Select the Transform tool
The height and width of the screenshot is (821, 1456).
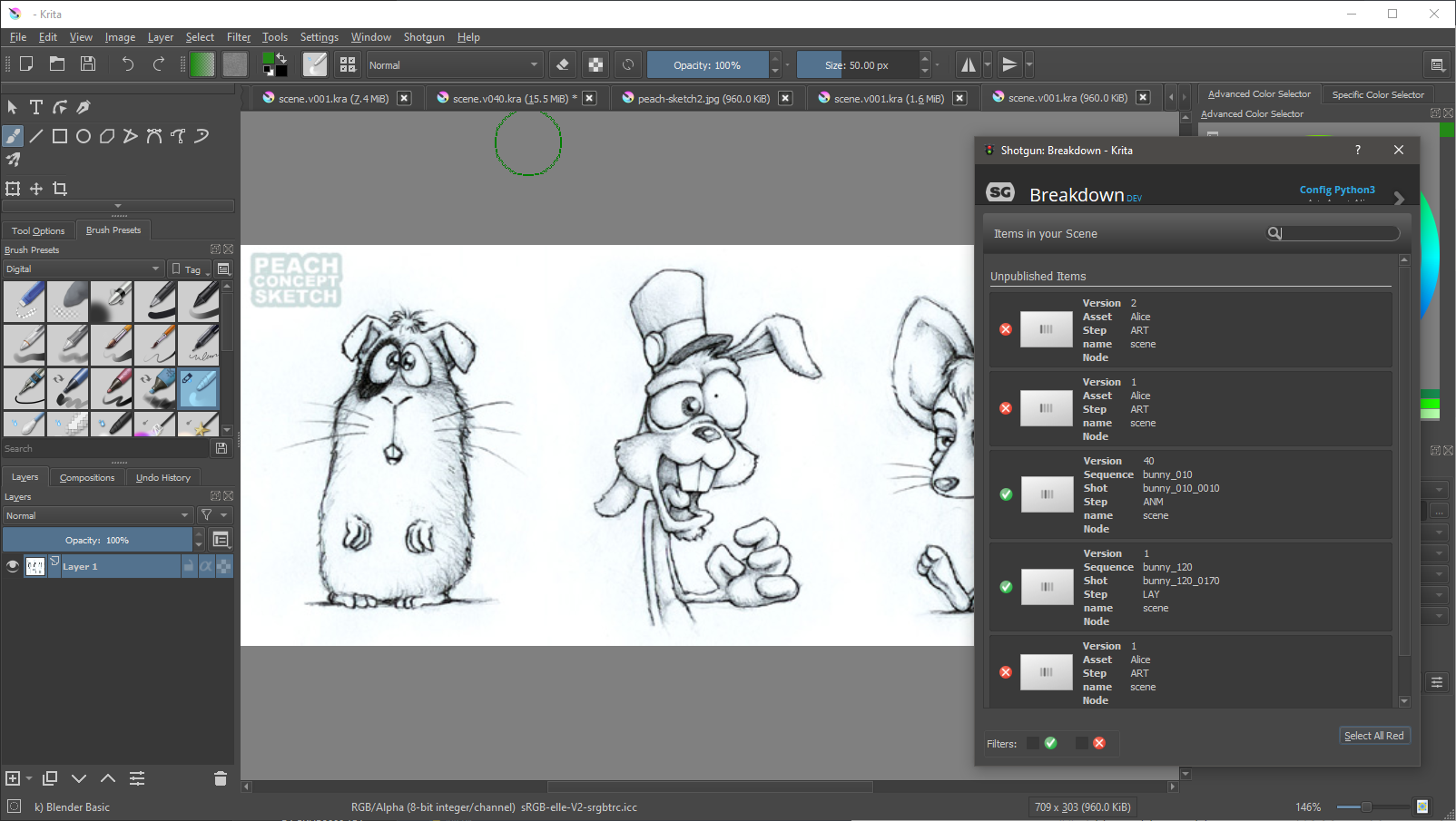(13, 189)
